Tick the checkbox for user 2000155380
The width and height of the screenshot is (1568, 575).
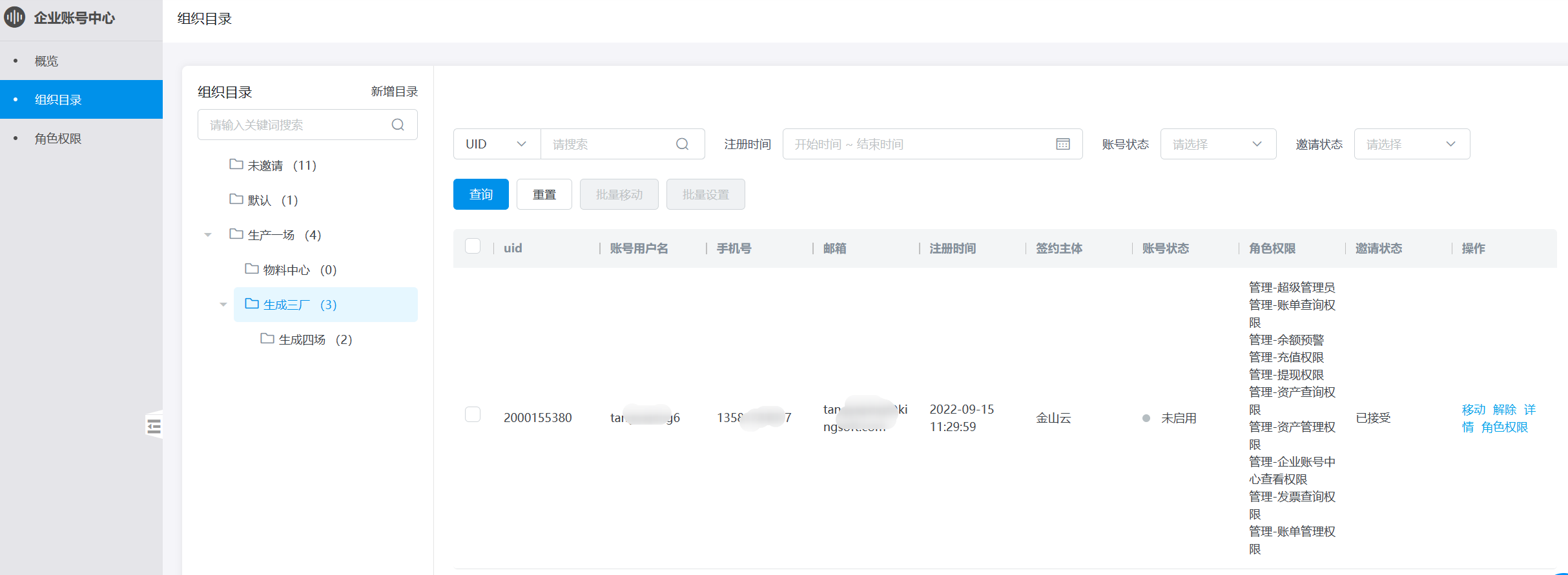[x=473, y=414]
